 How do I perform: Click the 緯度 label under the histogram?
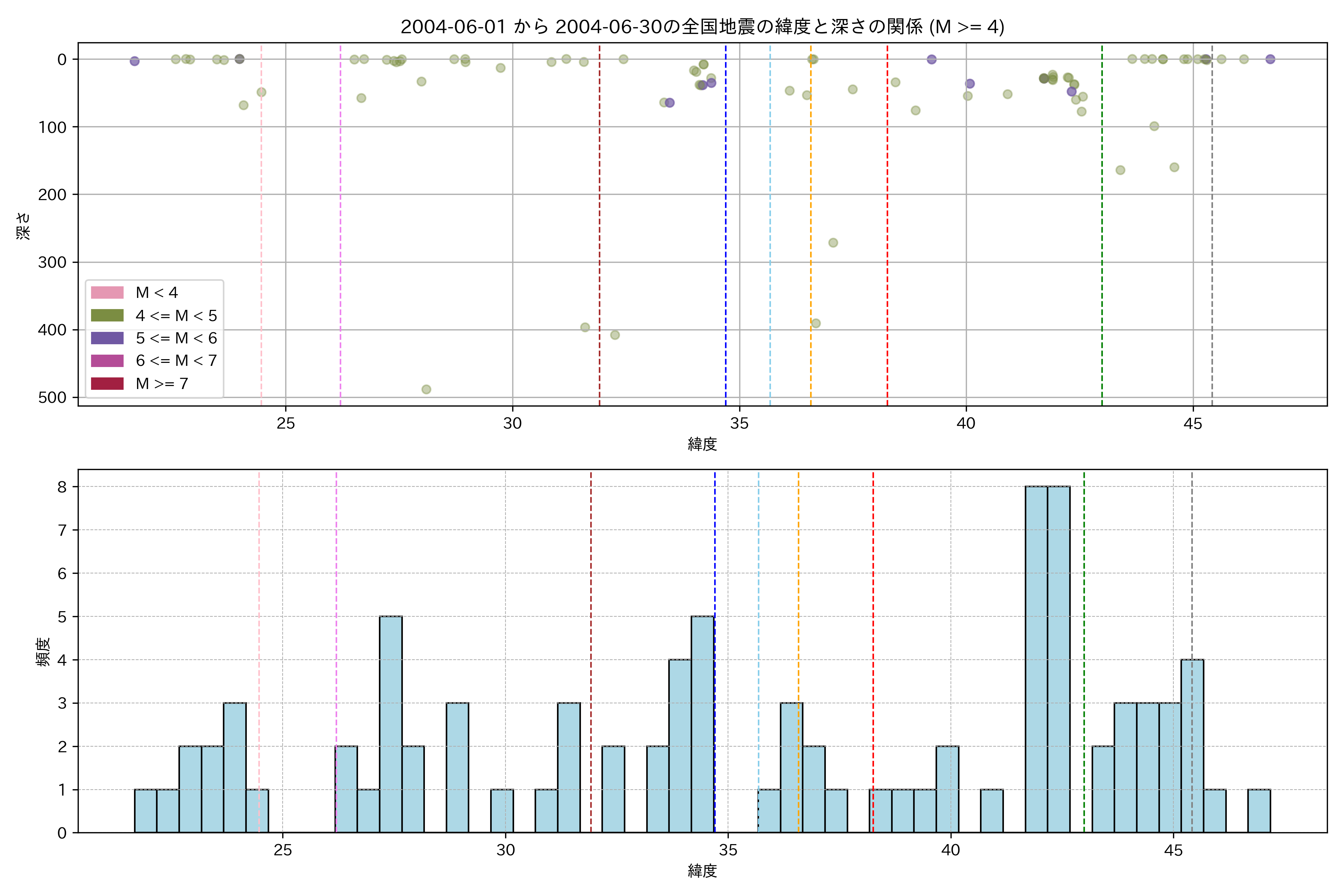702,871
